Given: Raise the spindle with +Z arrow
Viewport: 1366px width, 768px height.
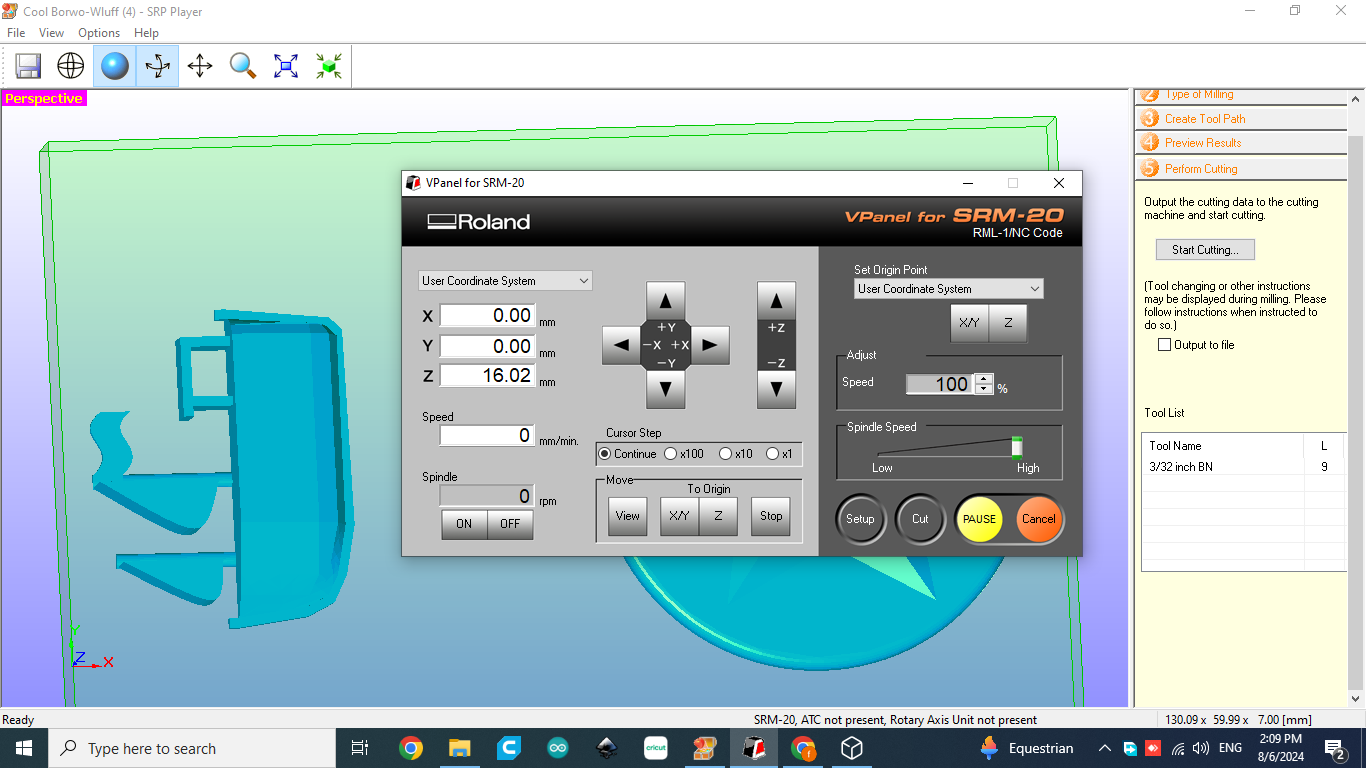Looking at the screenshot, I should [776, 299].
